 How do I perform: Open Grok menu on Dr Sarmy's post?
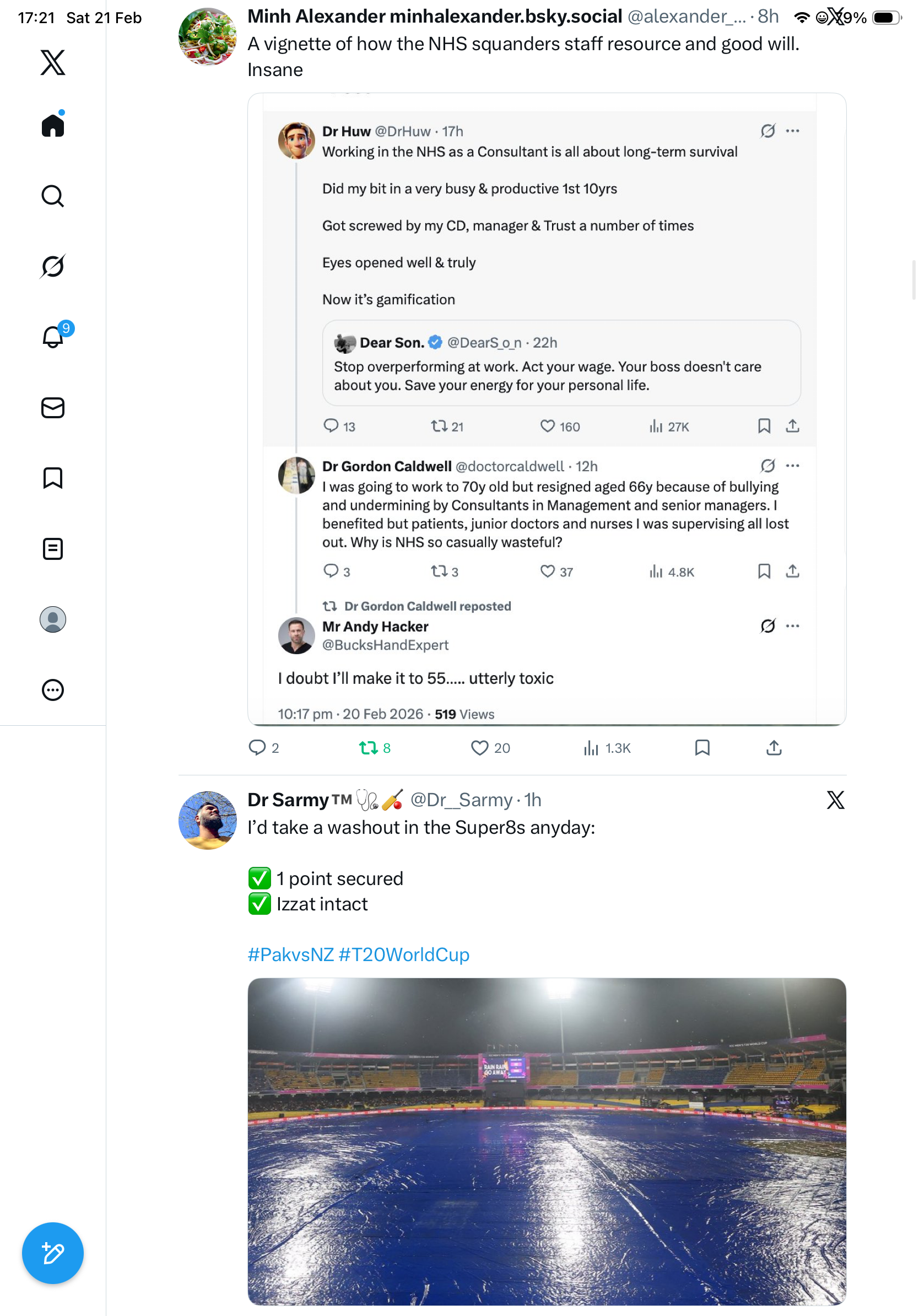(835, 800)
